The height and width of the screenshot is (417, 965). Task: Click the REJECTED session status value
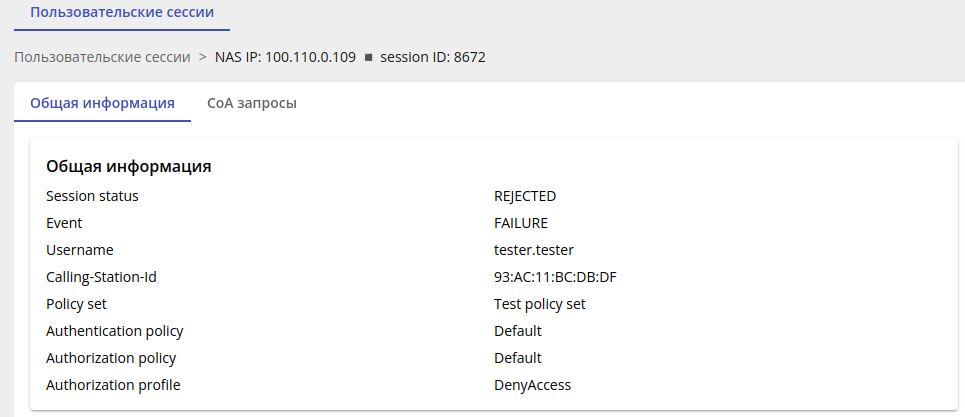pyautogui.click(x=525, y=196)
